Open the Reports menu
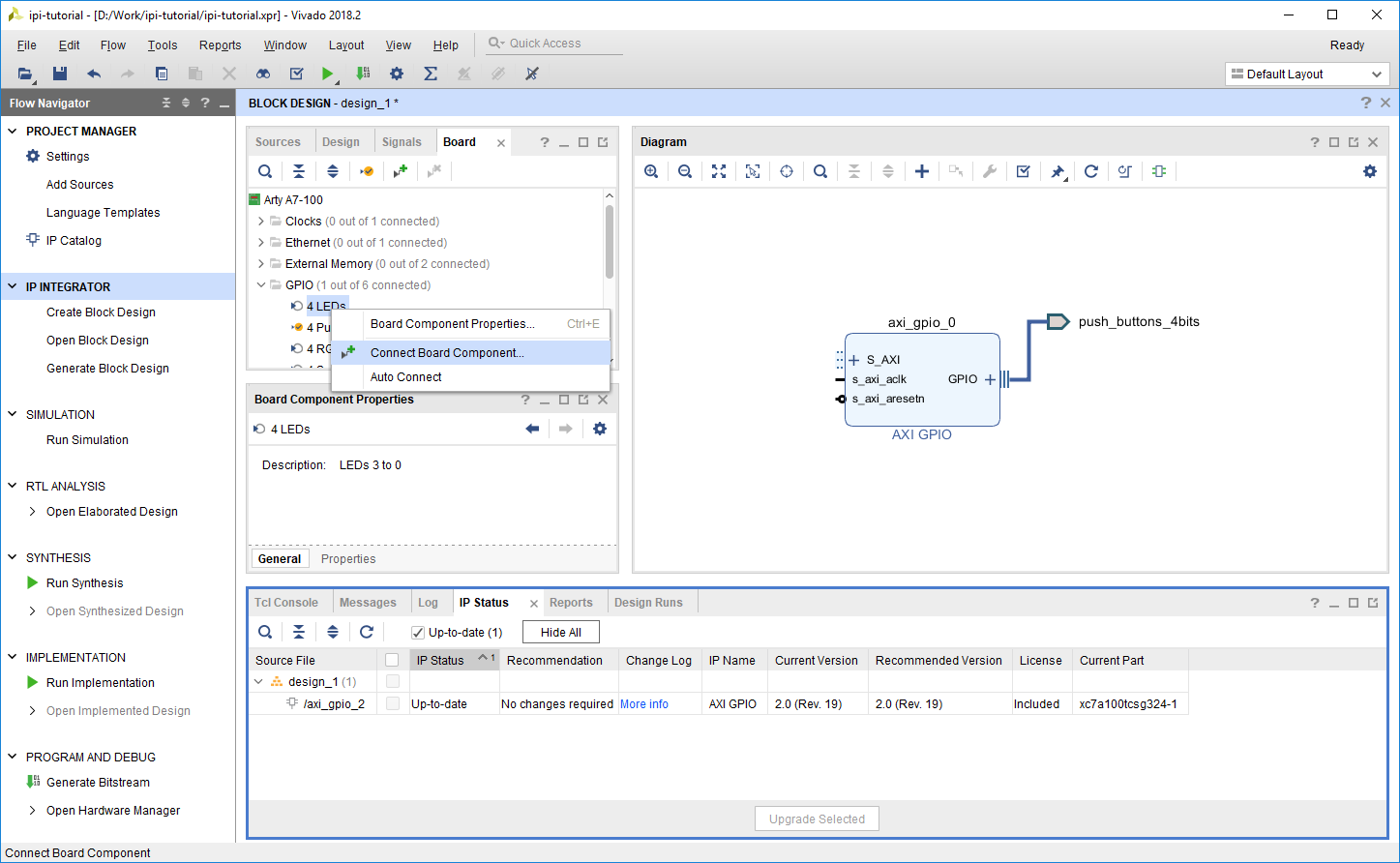Image resolution: width=1400 pixels, height=863 pixels. click(220, 45)
